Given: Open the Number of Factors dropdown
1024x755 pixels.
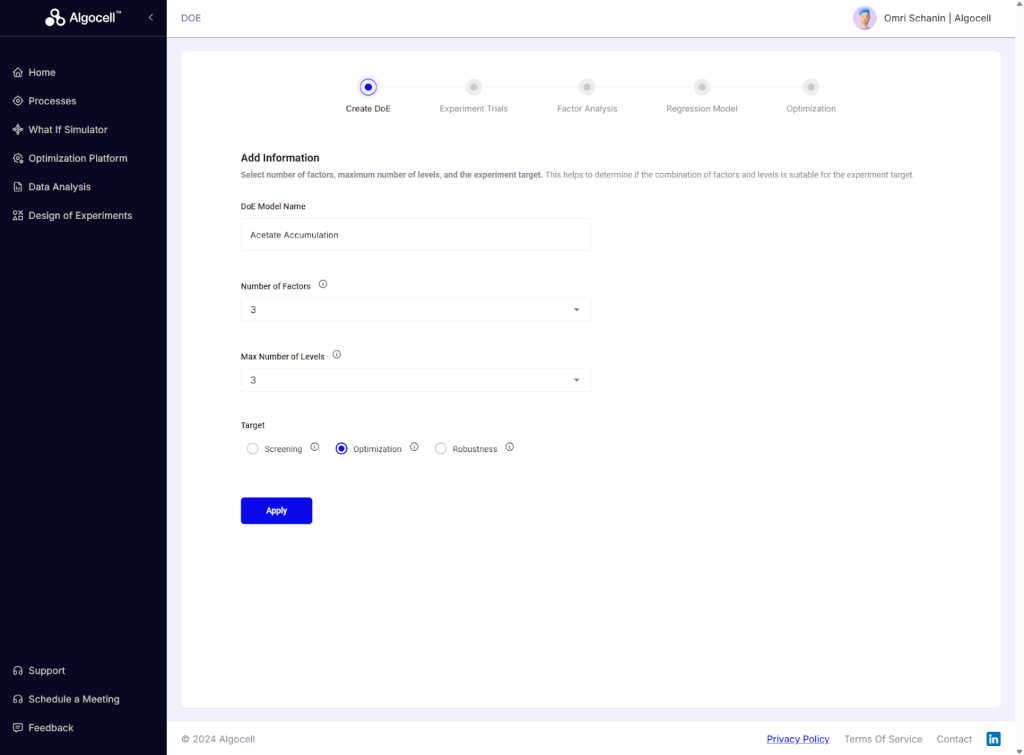Looking at the screenshot, I should coord(415,310).
